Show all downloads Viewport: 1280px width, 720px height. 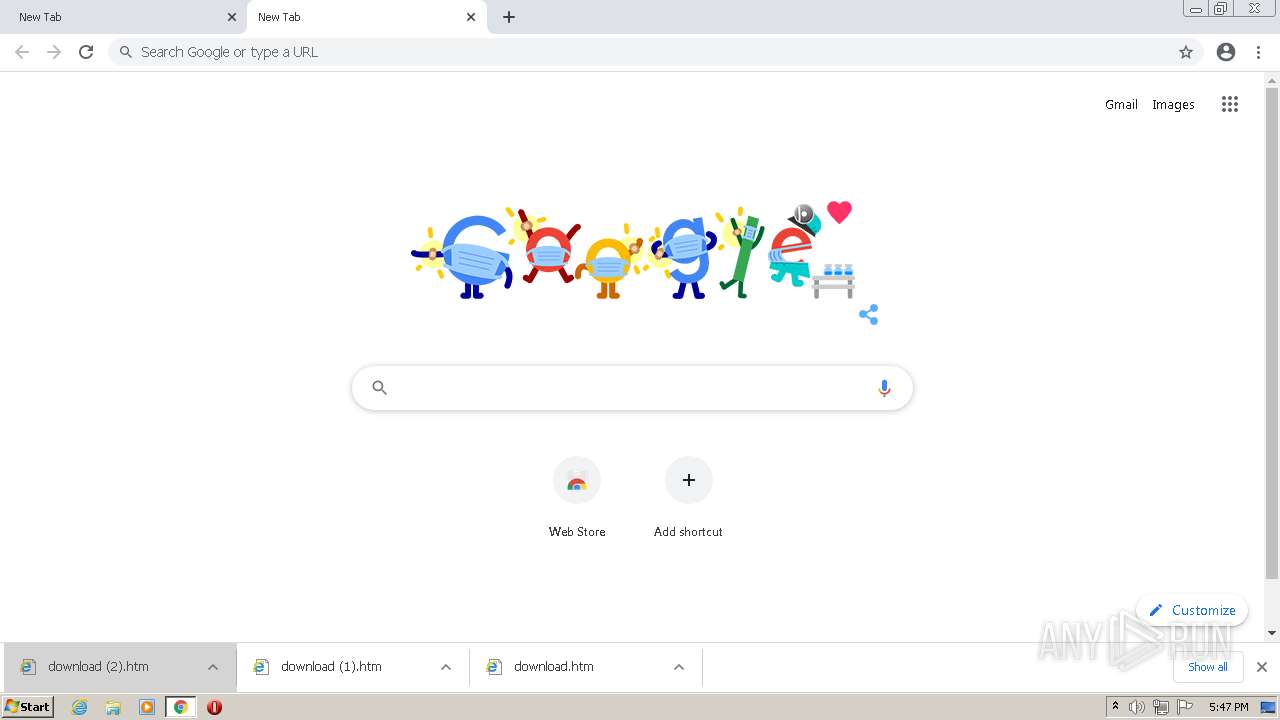pyautogui.click(x=1208, y=667)
